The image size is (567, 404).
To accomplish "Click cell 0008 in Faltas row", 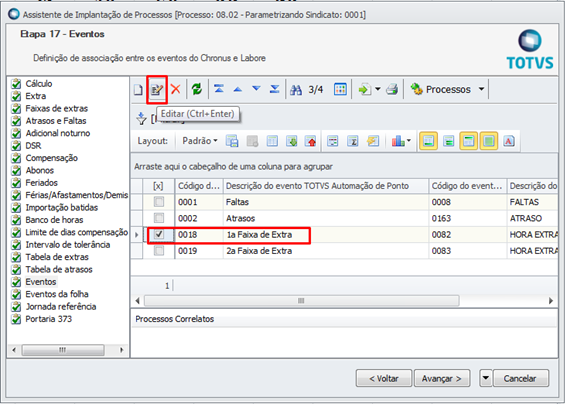I will coord(468,202).
